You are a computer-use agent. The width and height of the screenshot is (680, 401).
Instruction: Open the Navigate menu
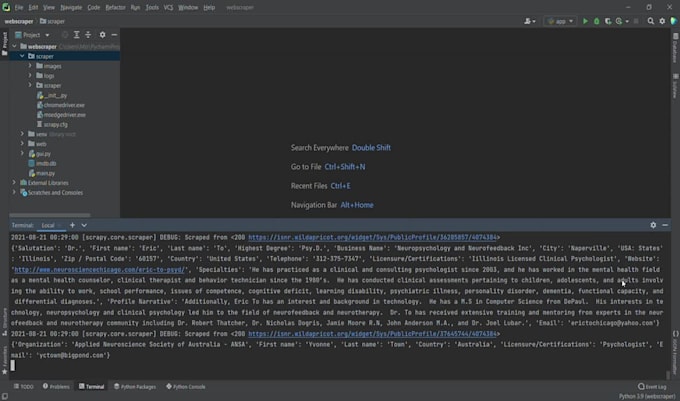click(71, 7)
